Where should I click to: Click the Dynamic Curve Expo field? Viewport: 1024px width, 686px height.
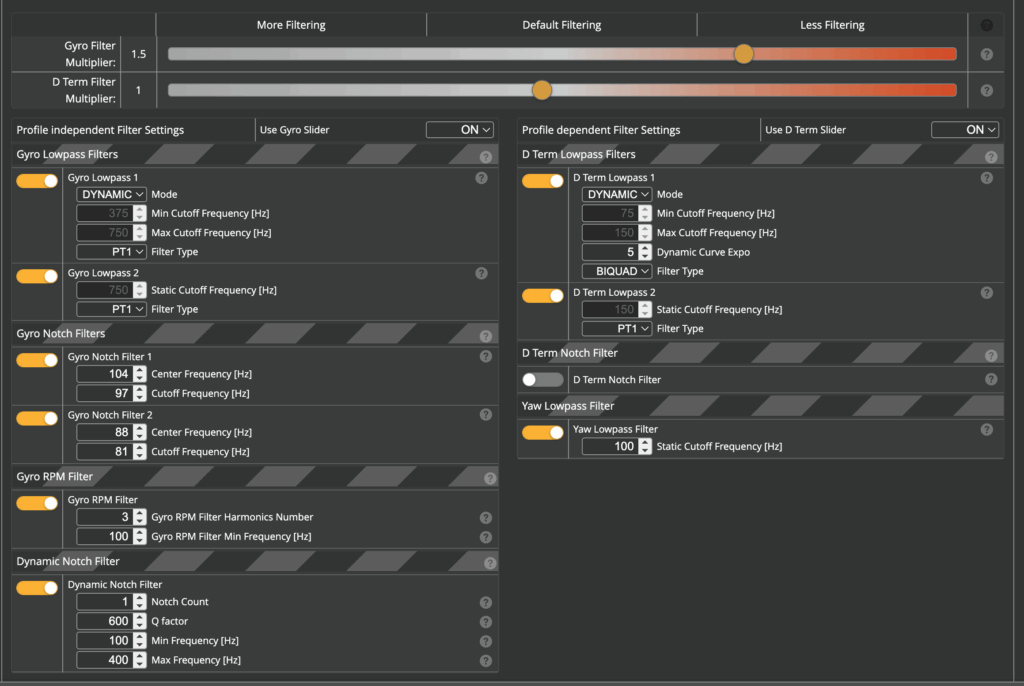(616, 252)
